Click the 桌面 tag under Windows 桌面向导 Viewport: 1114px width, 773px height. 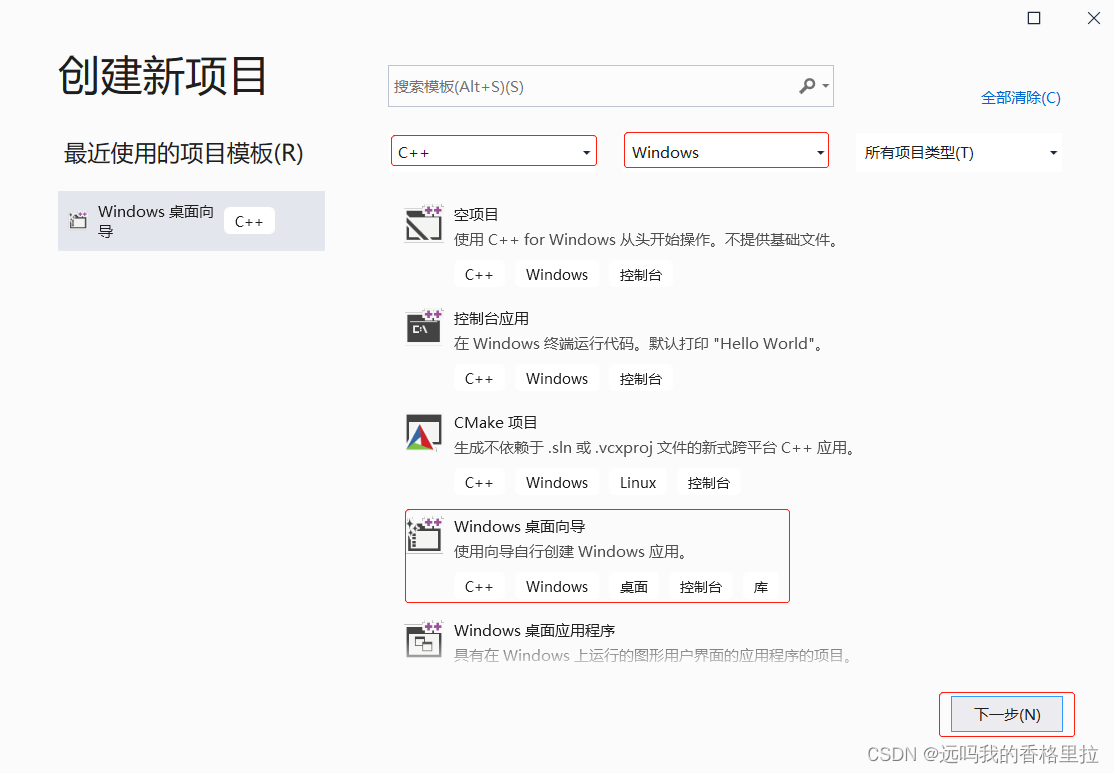[634, 587]
